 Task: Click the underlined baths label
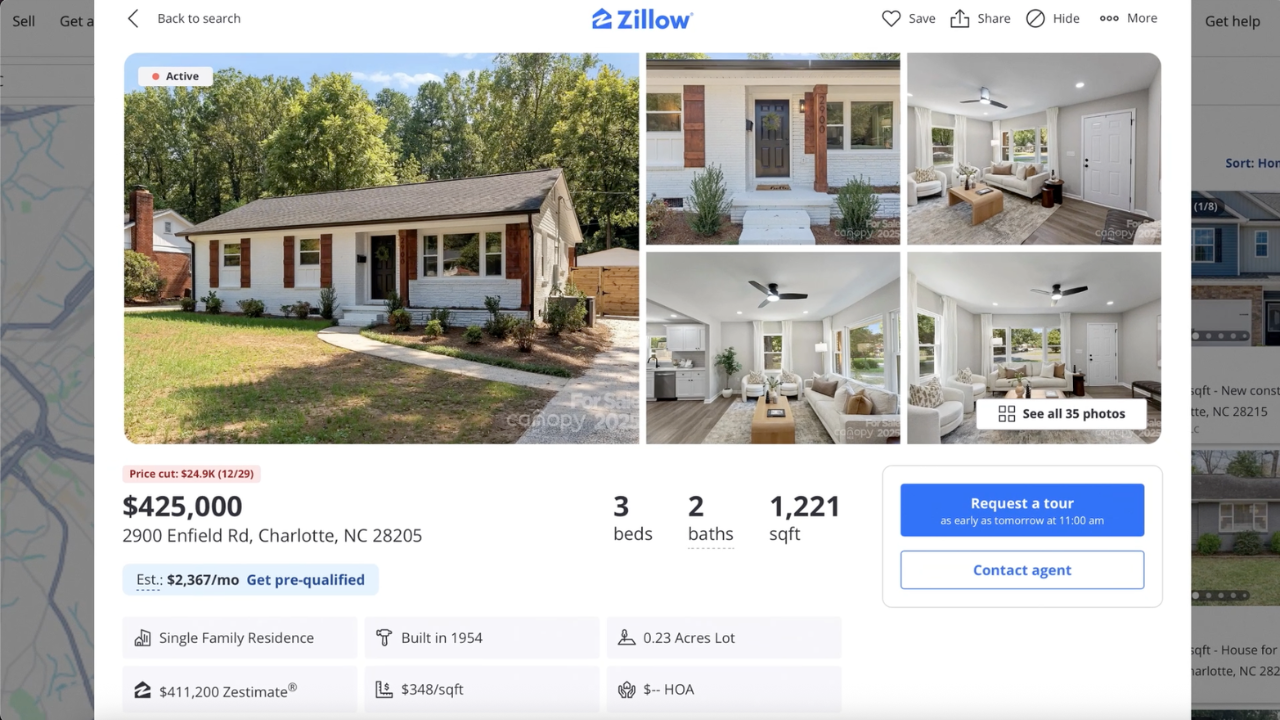pyautogui.click(x=710, y=535)
